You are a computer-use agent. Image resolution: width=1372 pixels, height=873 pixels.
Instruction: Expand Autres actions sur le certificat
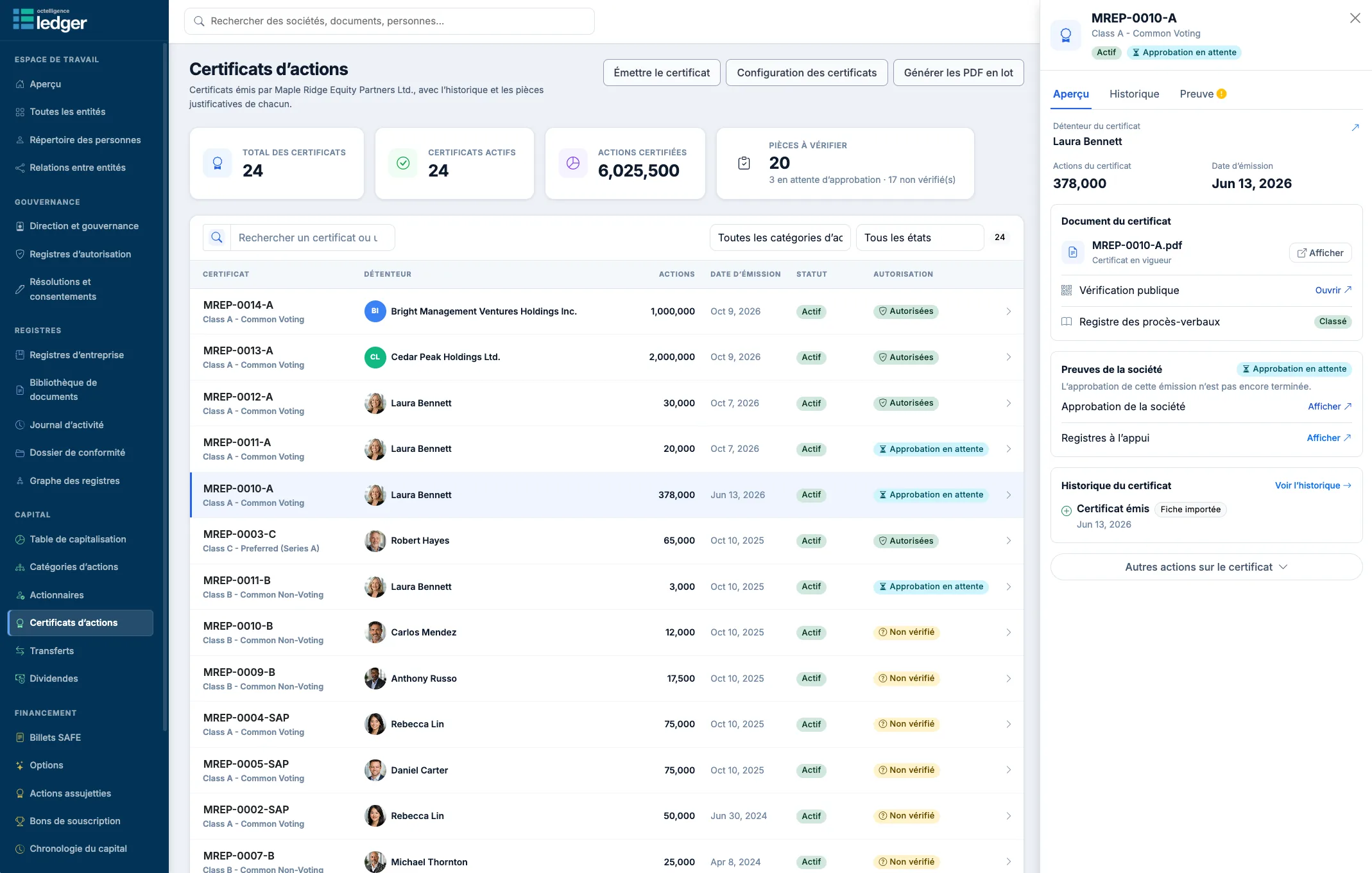point(1206,567)
